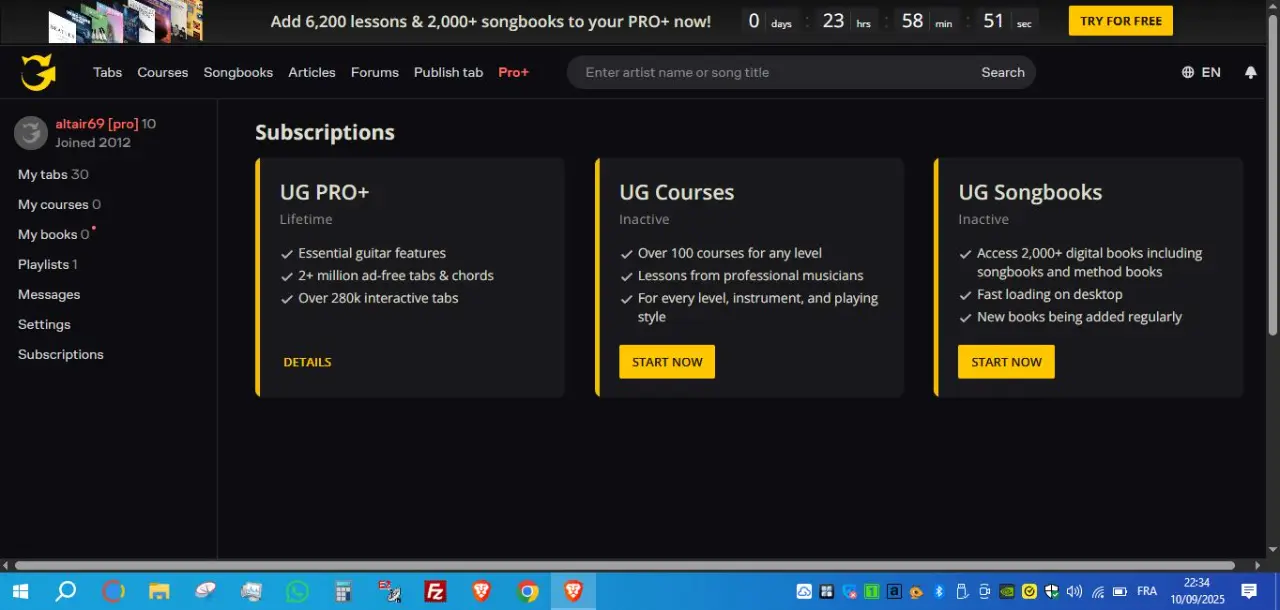Click DETAILS on UG PRO+ card
This screenshot has width=1280, height=610.
pyautogui.click(x=307, y=362)
